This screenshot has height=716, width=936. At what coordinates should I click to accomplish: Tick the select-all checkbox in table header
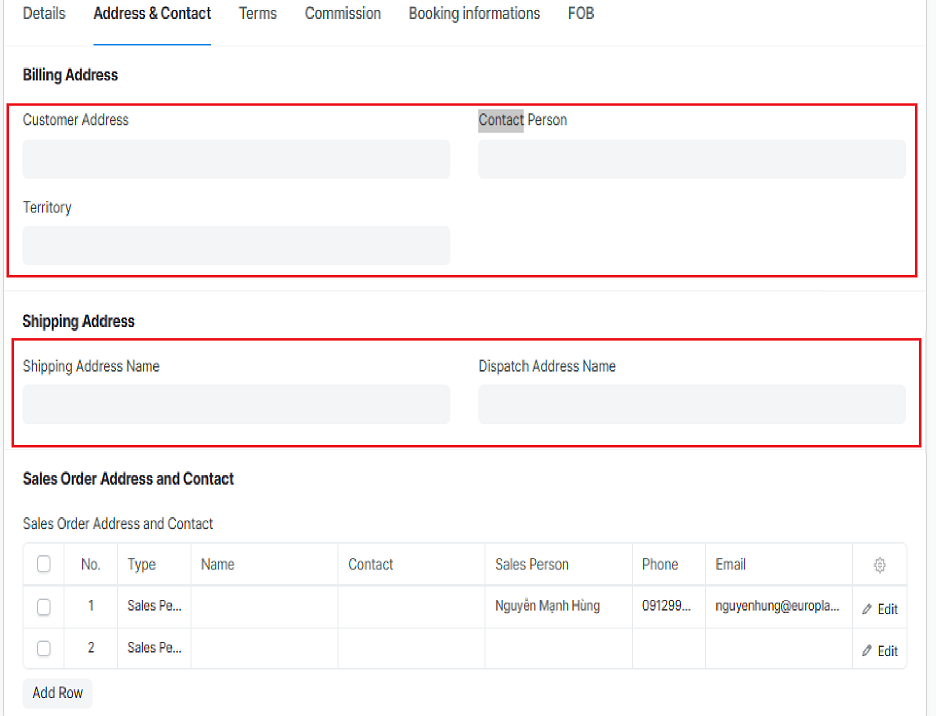(44, 564)
